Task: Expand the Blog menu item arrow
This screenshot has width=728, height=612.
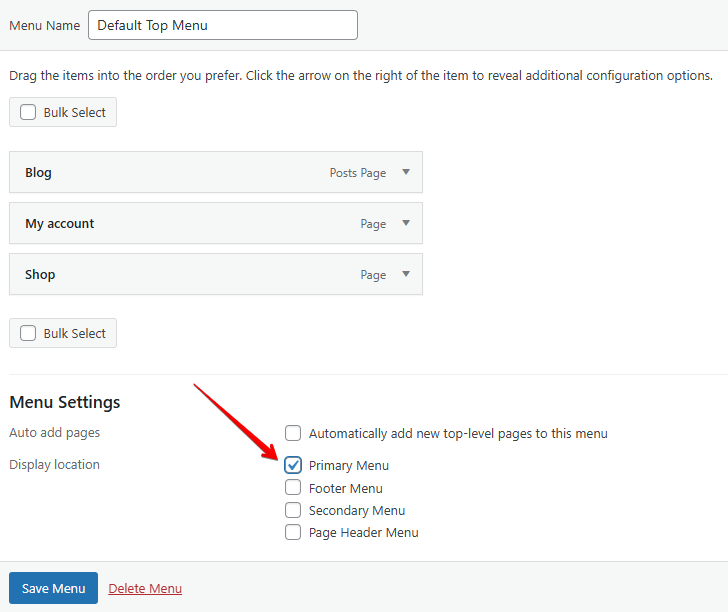Action: point(406,172)
